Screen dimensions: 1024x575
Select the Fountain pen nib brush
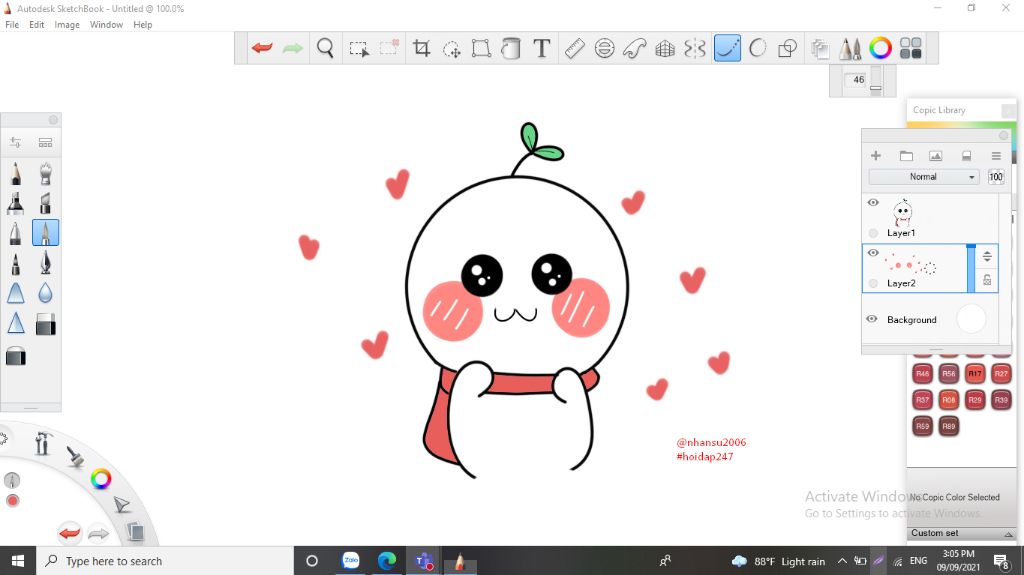pos(45,263)
